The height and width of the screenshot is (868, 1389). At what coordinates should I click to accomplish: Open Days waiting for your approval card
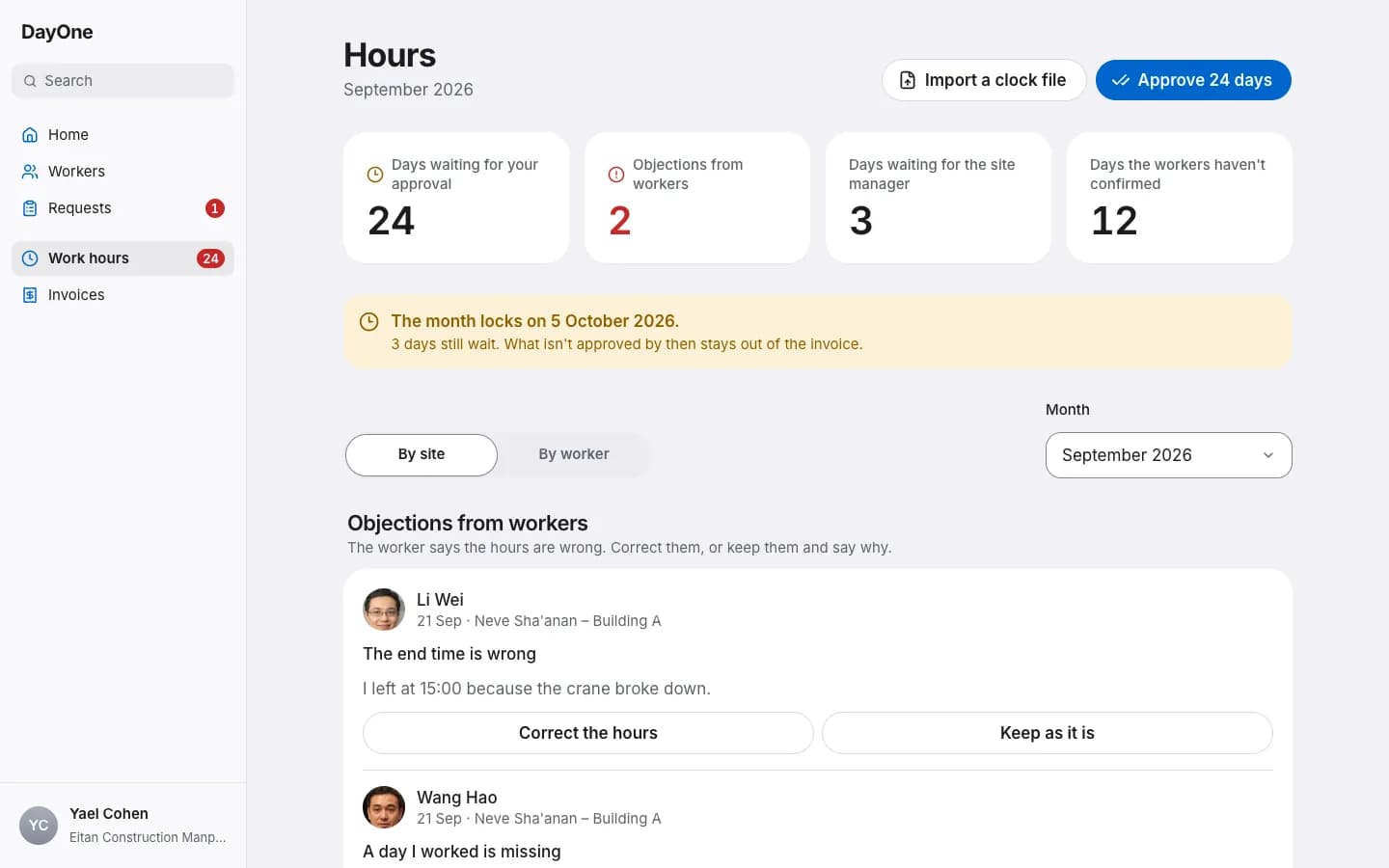(x=456, y=198)
